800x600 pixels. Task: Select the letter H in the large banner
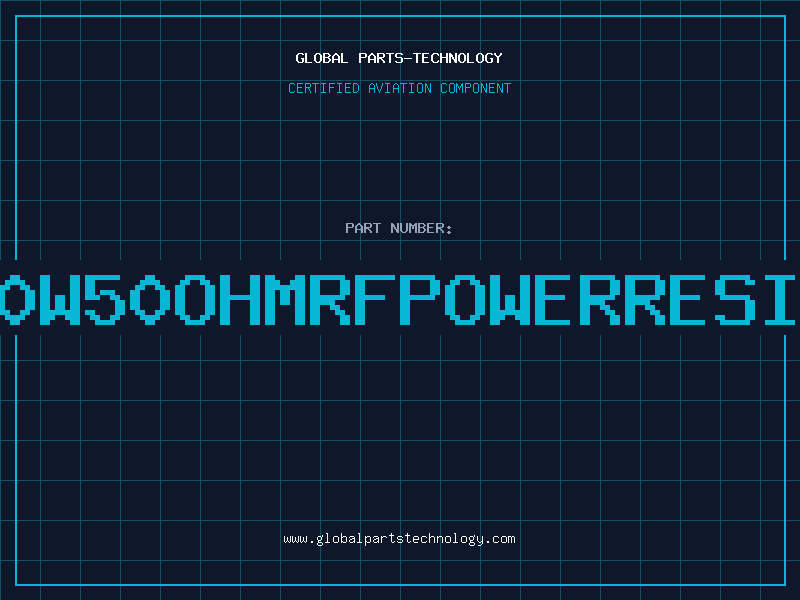[240, 299]
